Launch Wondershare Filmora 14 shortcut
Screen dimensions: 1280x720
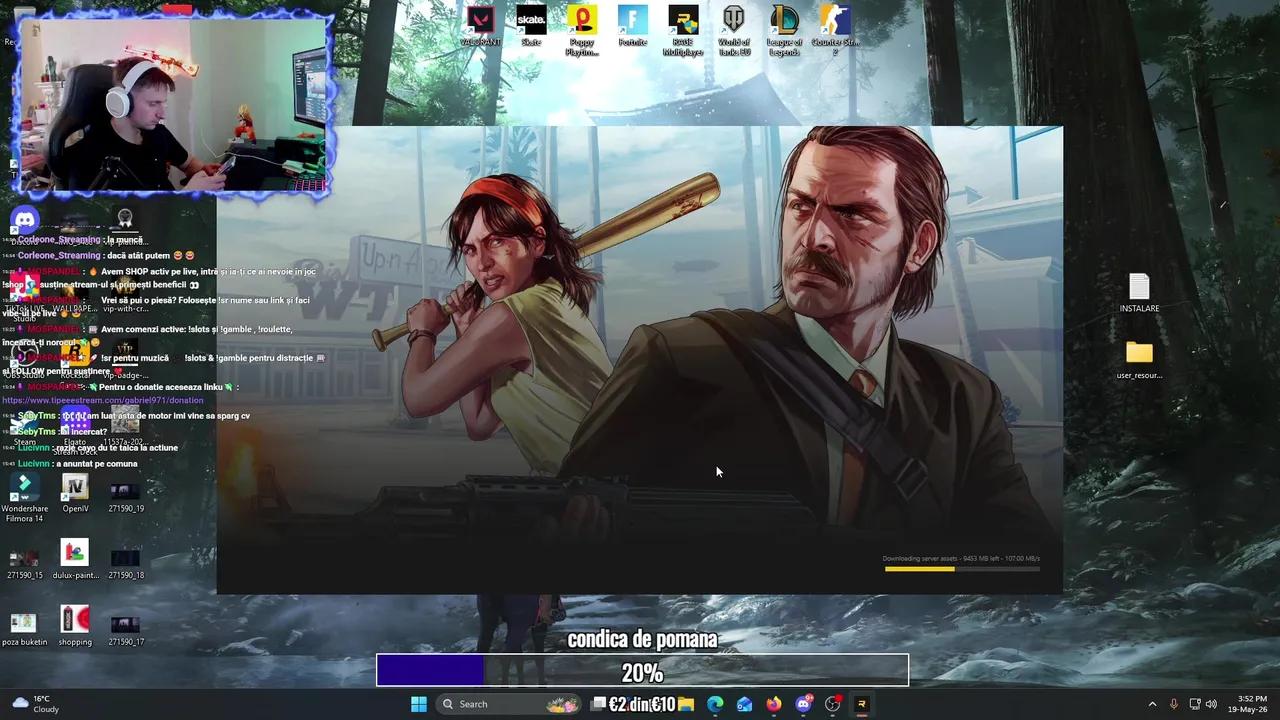tap(24, 498)
